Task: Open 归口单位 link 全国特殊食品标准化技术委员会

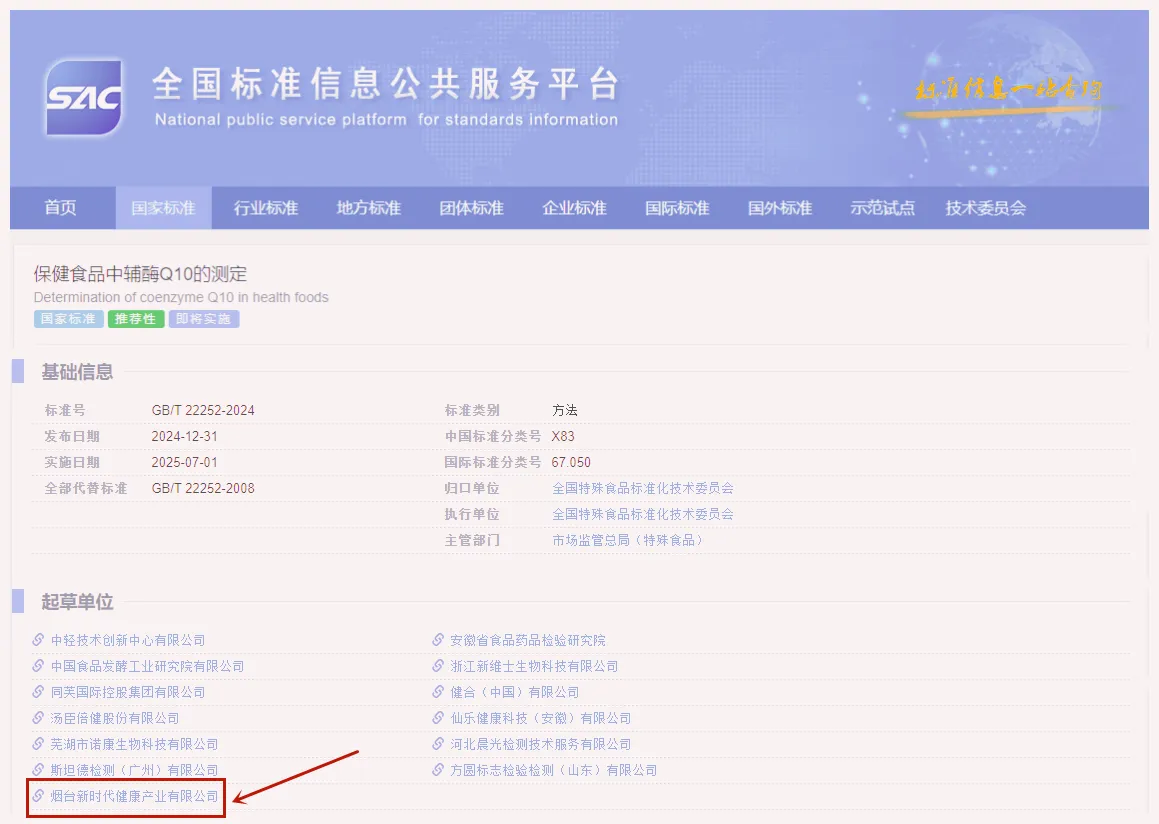Action: pos(643,488)
